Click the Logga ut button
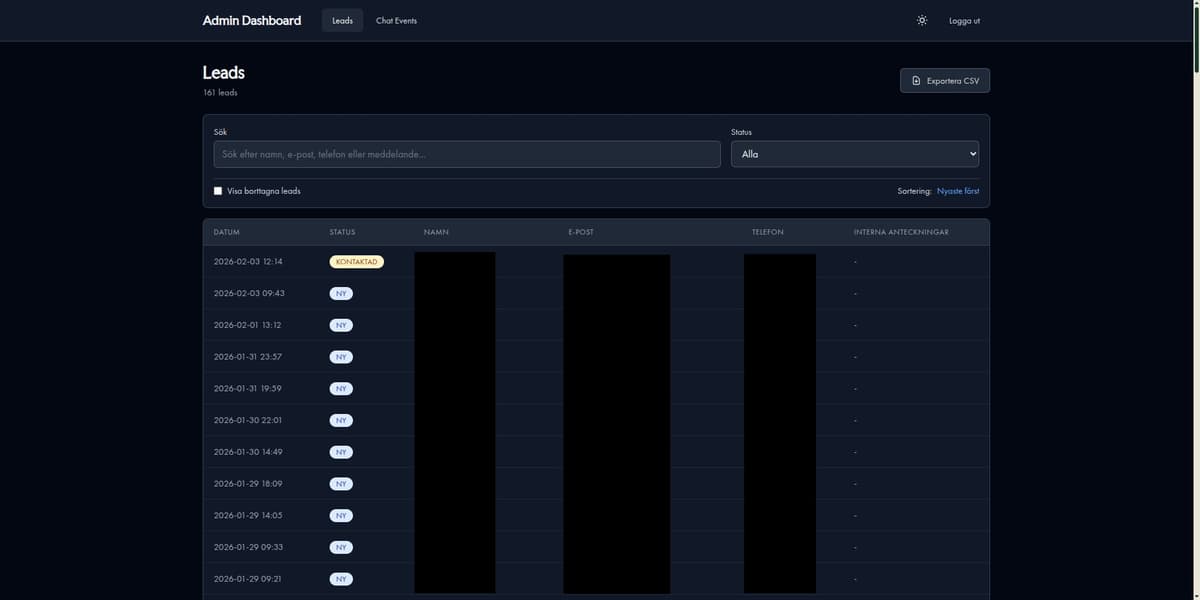Image resolution: width=1200 pixels, height=600 pixels. [x=964, y=20]
